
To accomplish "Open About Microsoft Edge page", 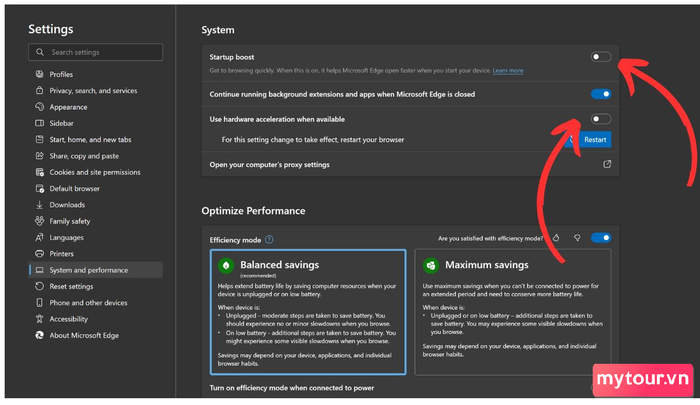I will (x=96, y=335).
